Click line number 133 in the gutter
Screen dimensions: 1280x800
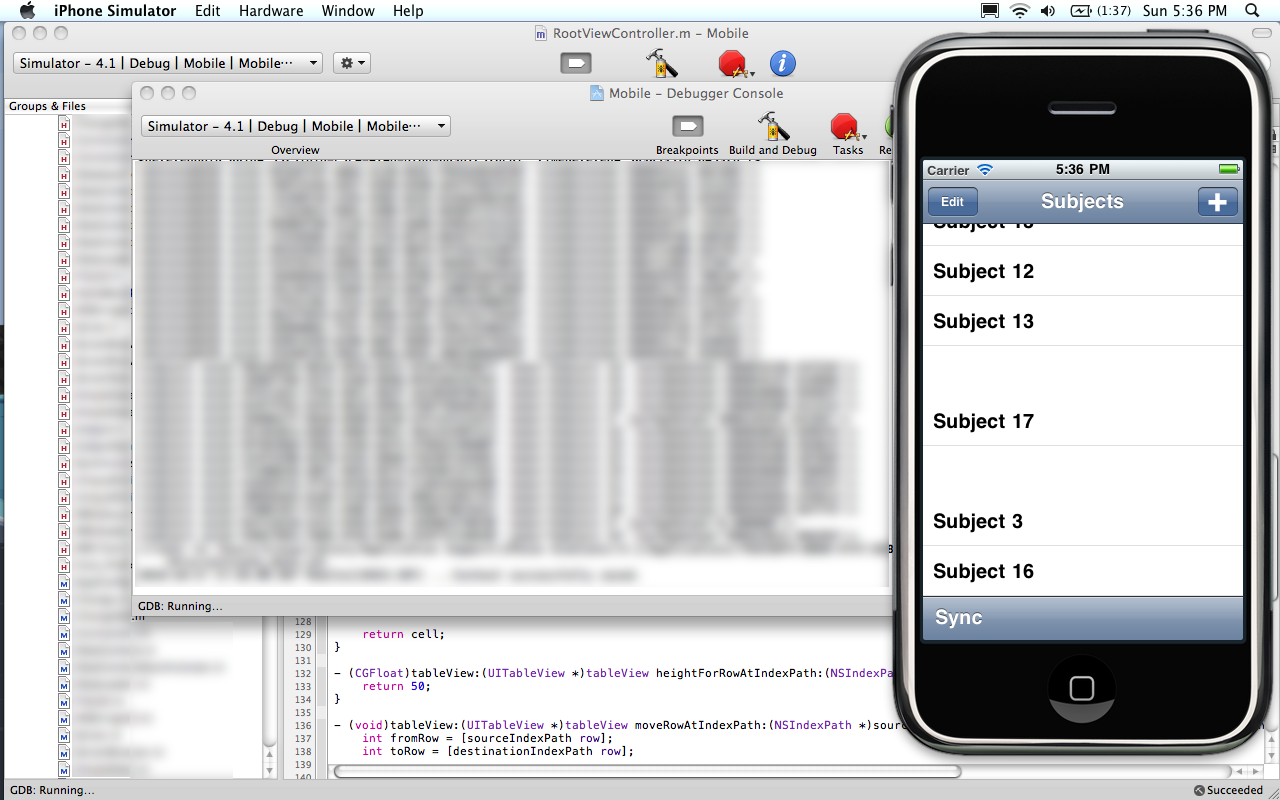coord(303,686)
